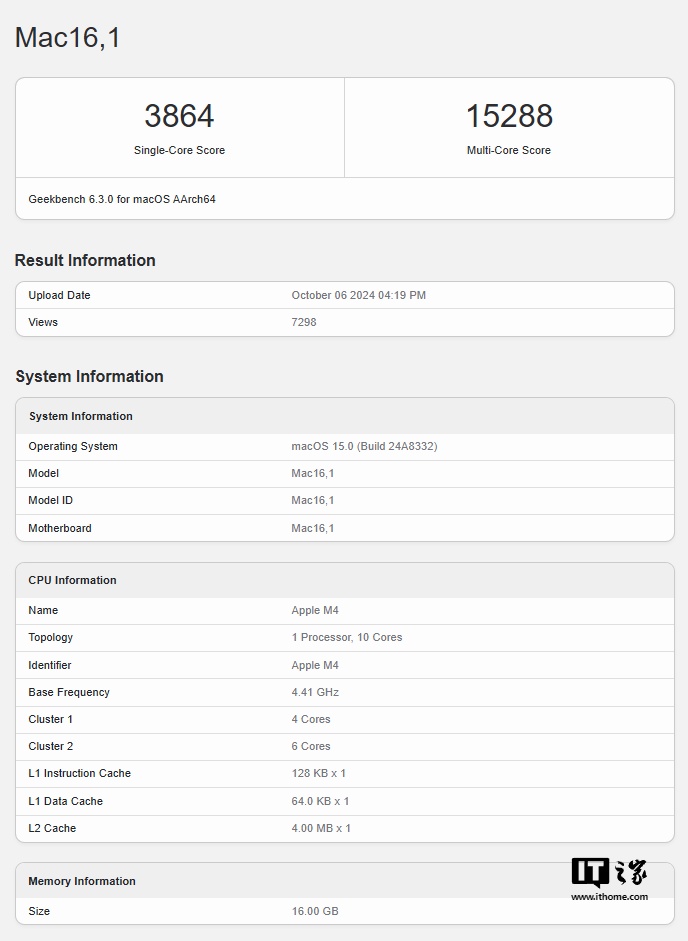Click the Model ID row value
Viewport: 688px width, 941px height.
coord(313,500)
